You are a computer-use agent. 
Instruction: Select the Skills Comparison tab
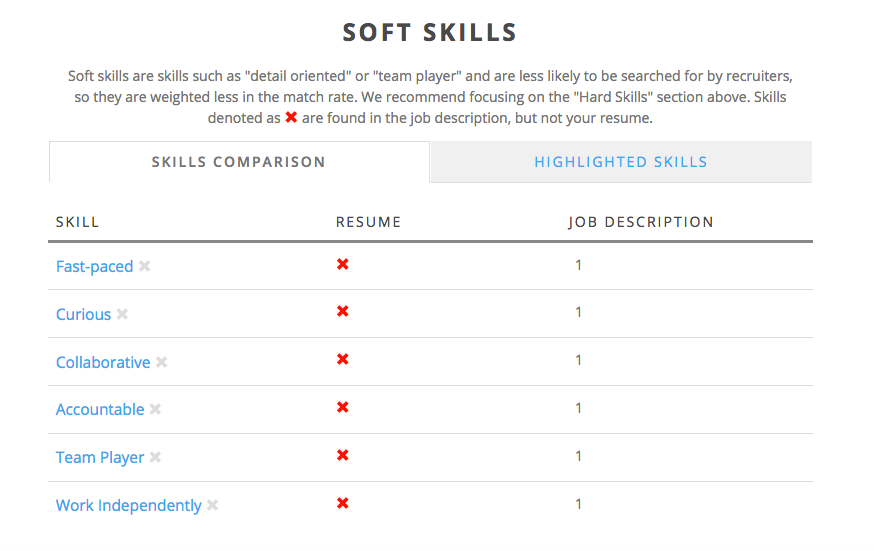[239, 162]
